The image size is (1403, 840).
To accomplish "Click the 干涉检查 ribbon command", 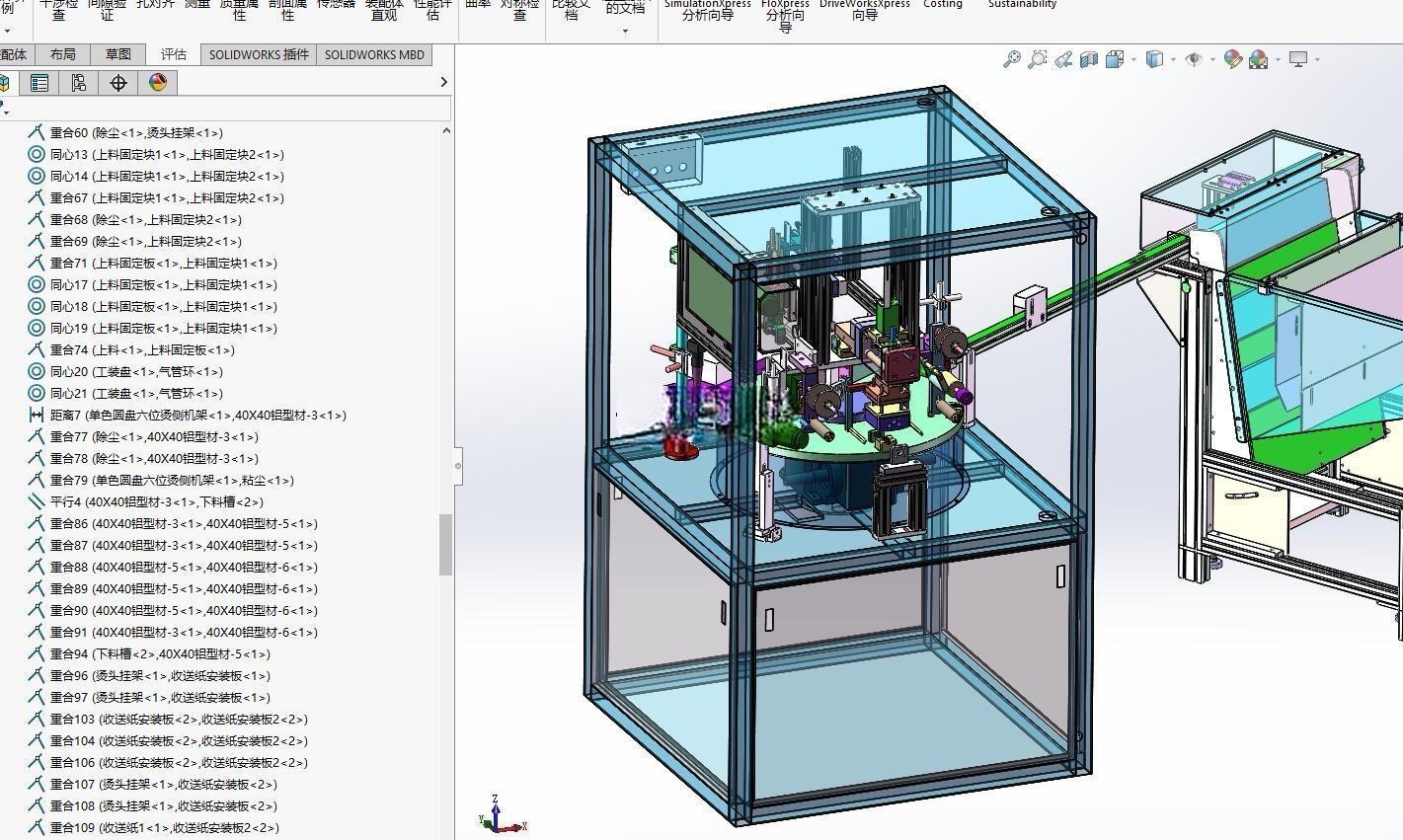I will 58,10.
